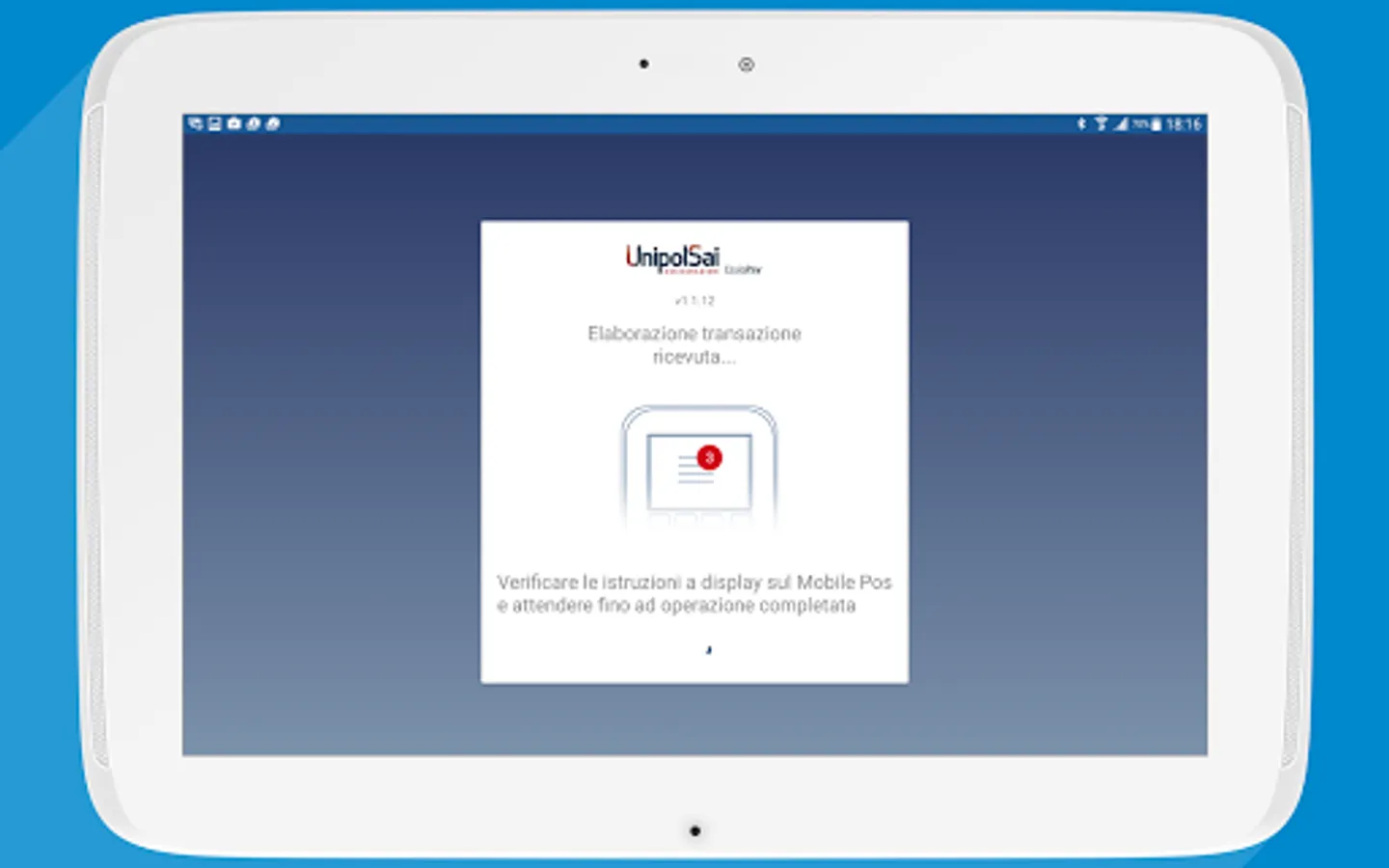Tap the battery icon in the status bar
The width and height of the screenshot is (1389, 868).
(1156, 124)
